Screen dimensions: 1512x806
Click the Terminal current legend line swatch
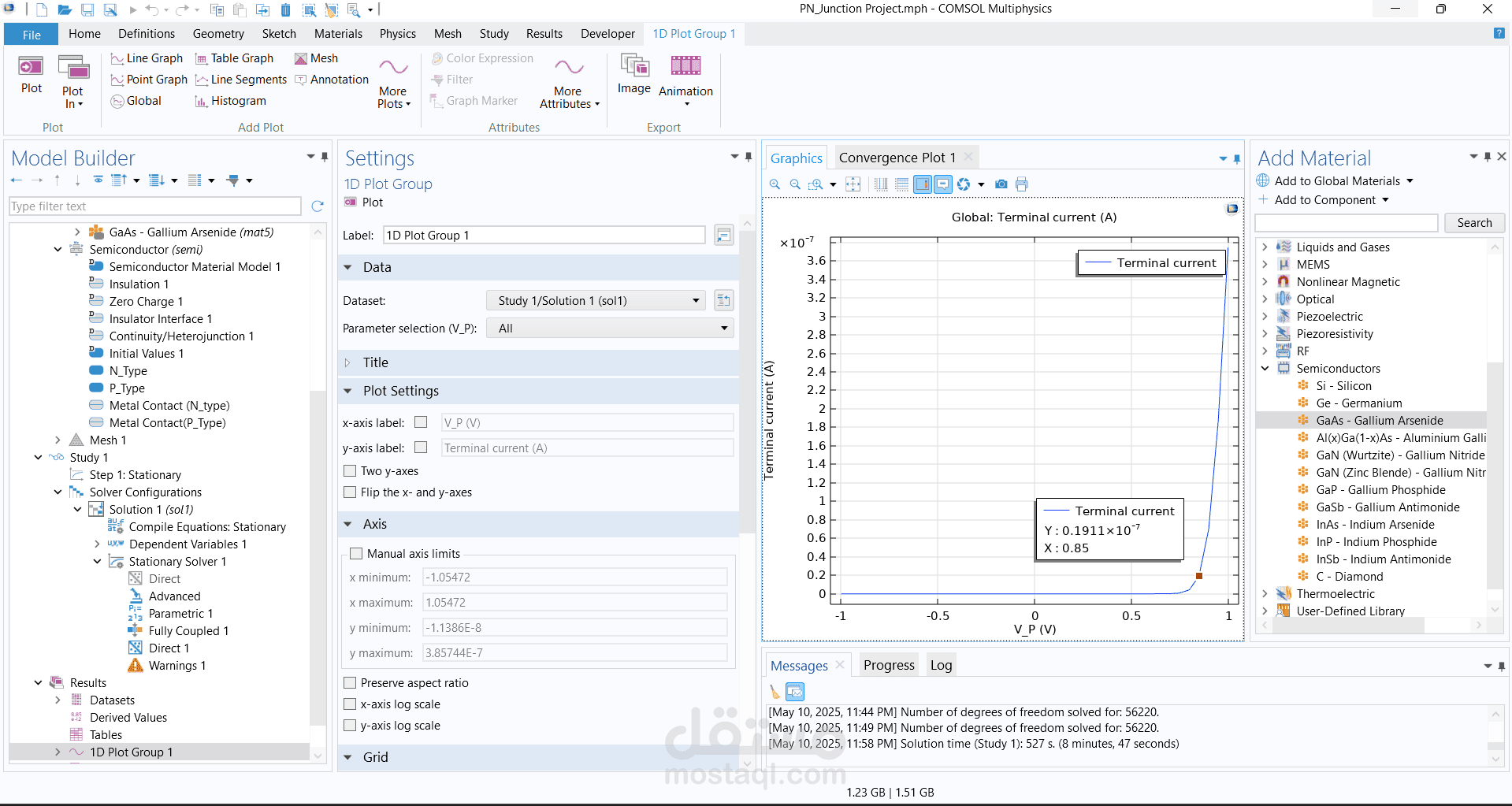pos(1098,263)
